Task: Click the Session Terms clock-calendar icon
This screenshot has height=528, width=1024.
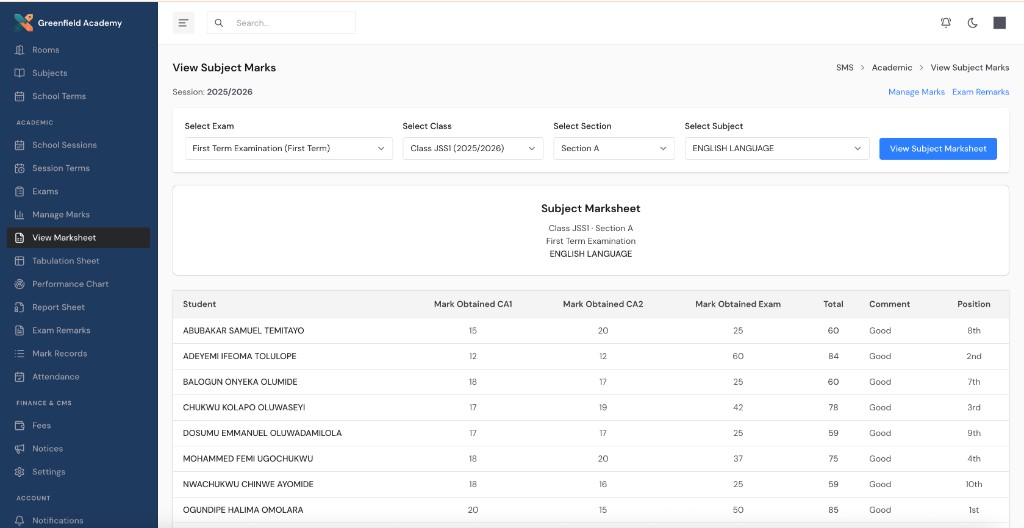Action: coord(20,168)
